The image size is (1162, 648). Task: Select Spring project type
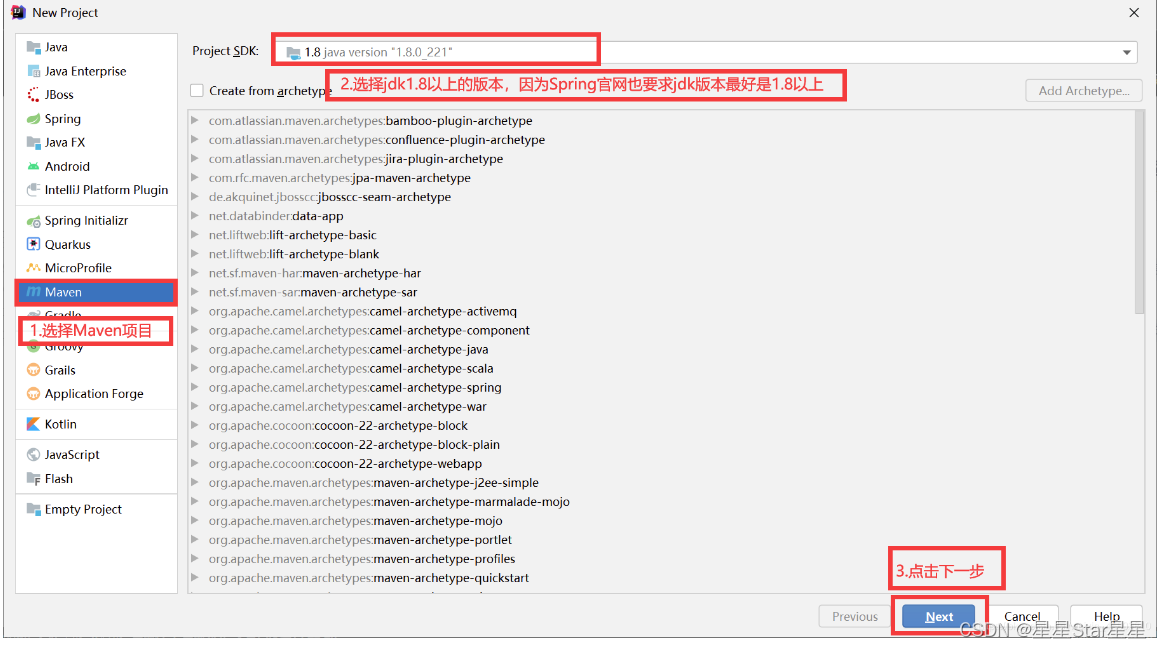coord(96,119)
